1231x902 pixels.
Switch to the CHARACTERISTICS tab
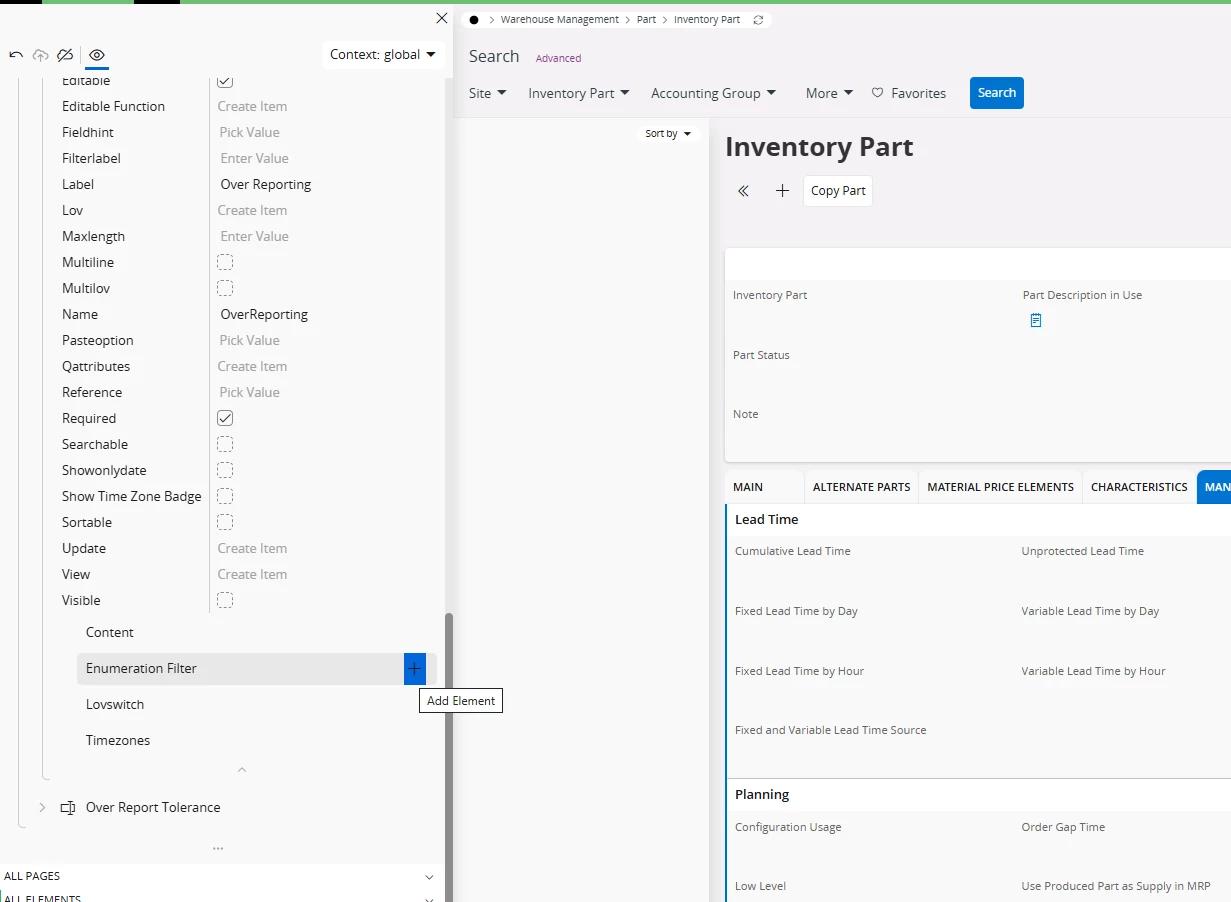(1139, 487)
